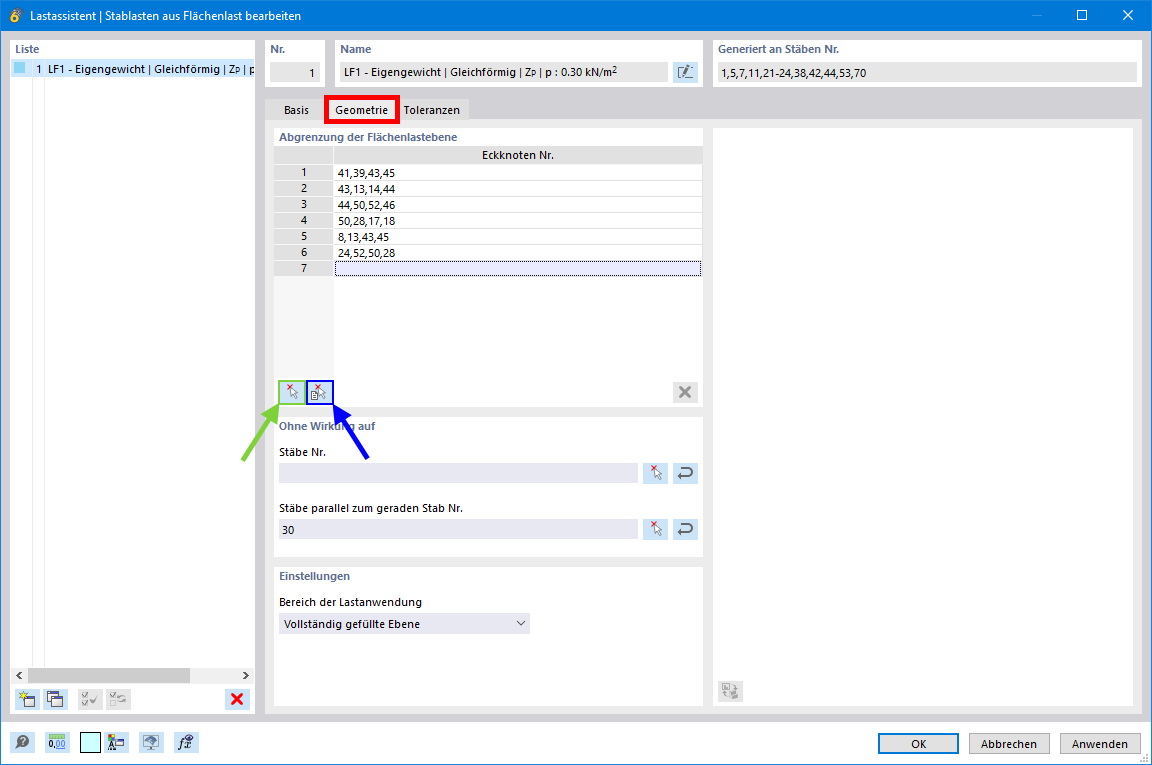Click generated members field 1,5,7,11,21-24
Screen dimensions: 1152x765
[927, 73]
